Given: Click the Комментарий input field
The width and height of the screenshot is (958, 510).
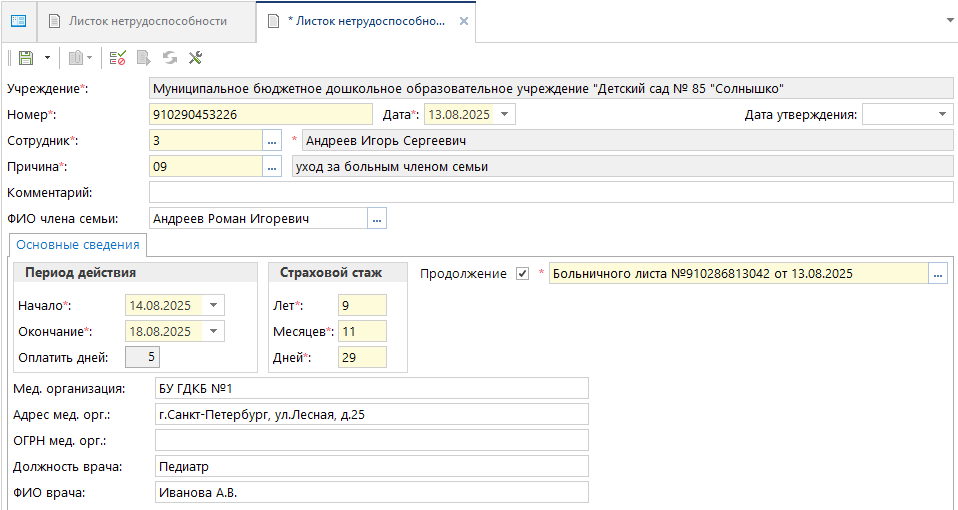Looking at the screenshot, I should pyautogui.click(x=550, y=192).
